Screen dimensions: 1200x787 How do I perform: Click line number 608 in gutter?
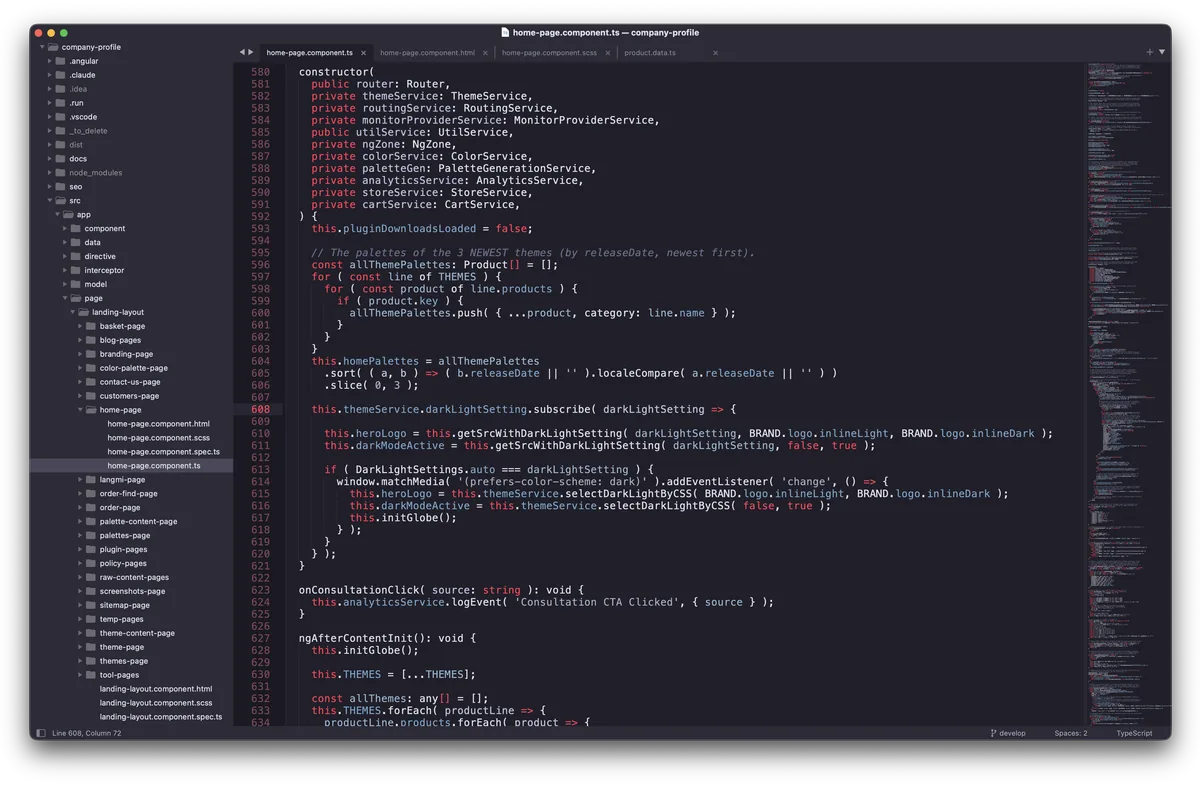coord(261,409)
